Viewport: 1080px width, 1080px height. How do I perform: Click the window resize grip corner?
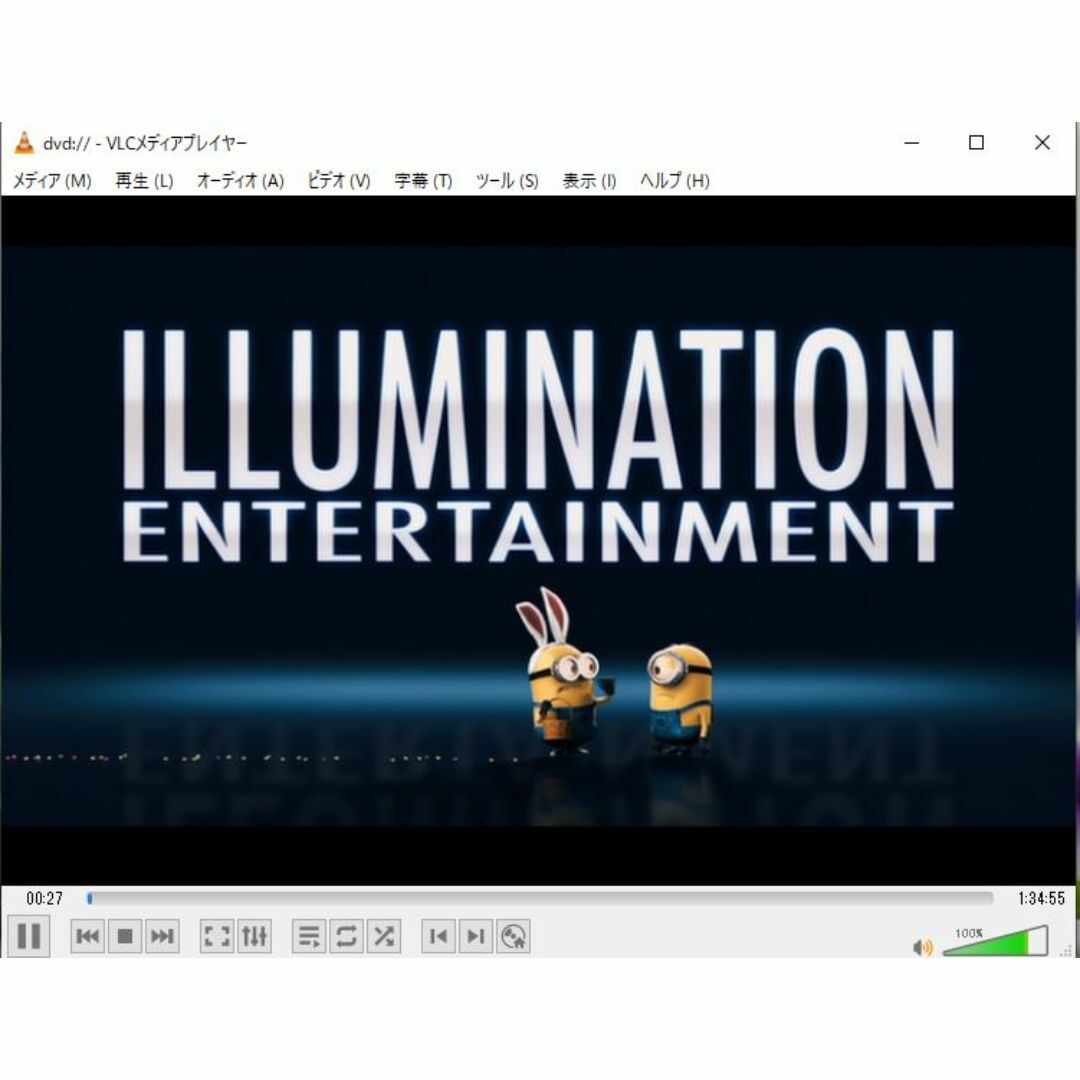pos(1067,950)
